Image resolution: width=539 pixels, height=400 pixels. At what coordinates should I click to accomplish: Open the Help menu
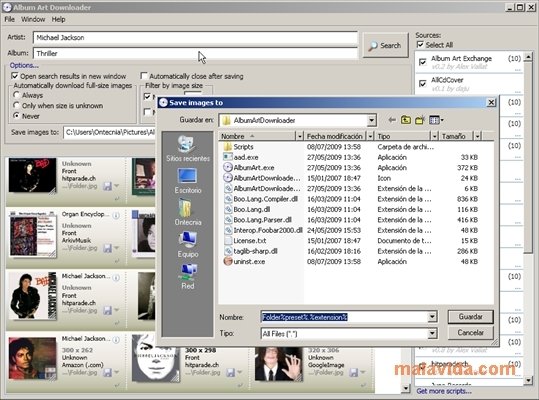pos(58,19)
